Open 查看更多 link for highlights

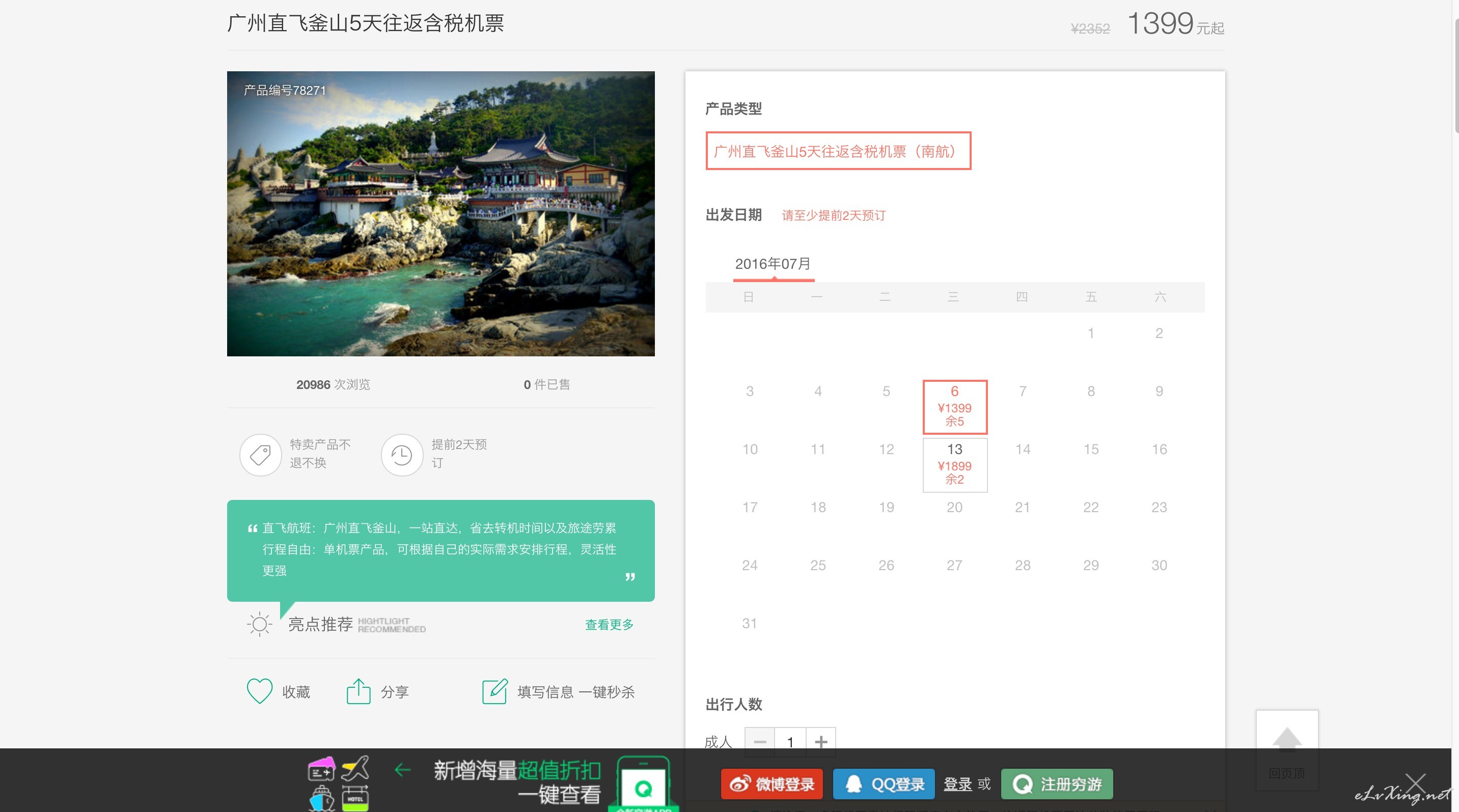[x=609, y=625]
